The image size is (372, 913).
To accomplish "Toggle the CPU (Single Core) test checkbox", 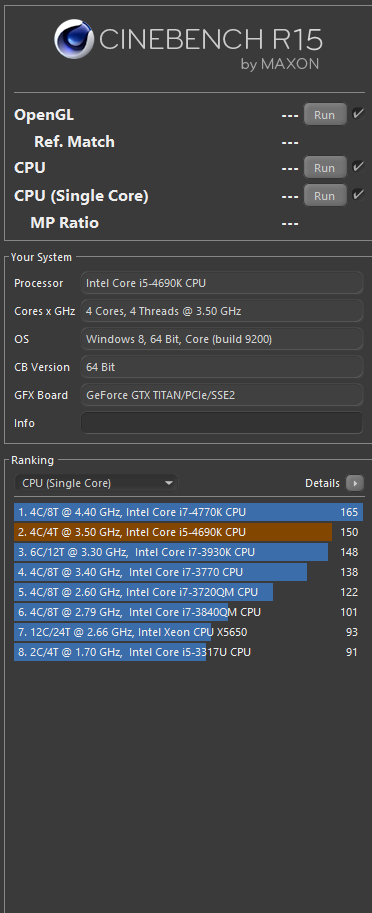I will pos(357,194).
